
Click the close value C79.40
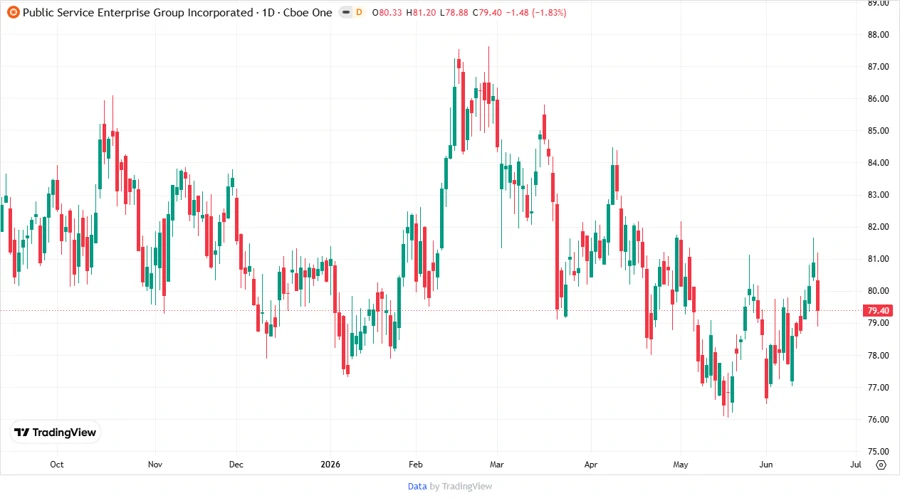click(x=487, y=13)
